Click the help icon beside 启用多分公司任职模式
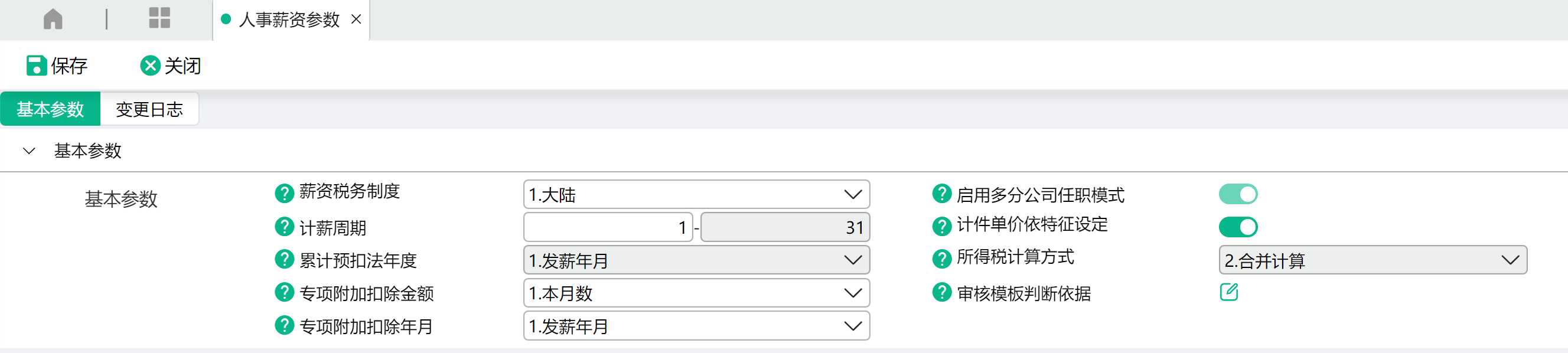1568x353 pixels. click(941, 194)
